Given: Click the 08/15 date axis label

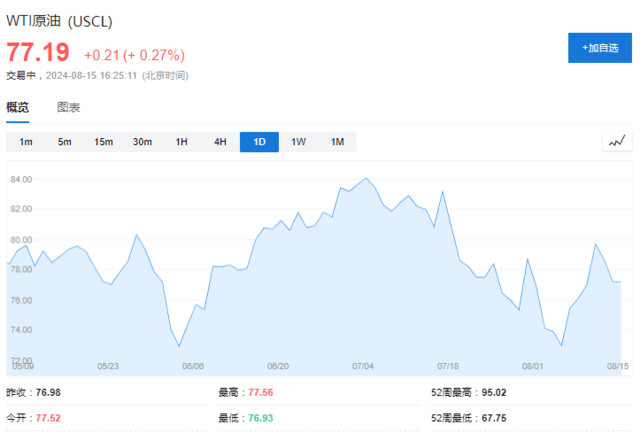Looking at the screenshot, I should (618, 366).
